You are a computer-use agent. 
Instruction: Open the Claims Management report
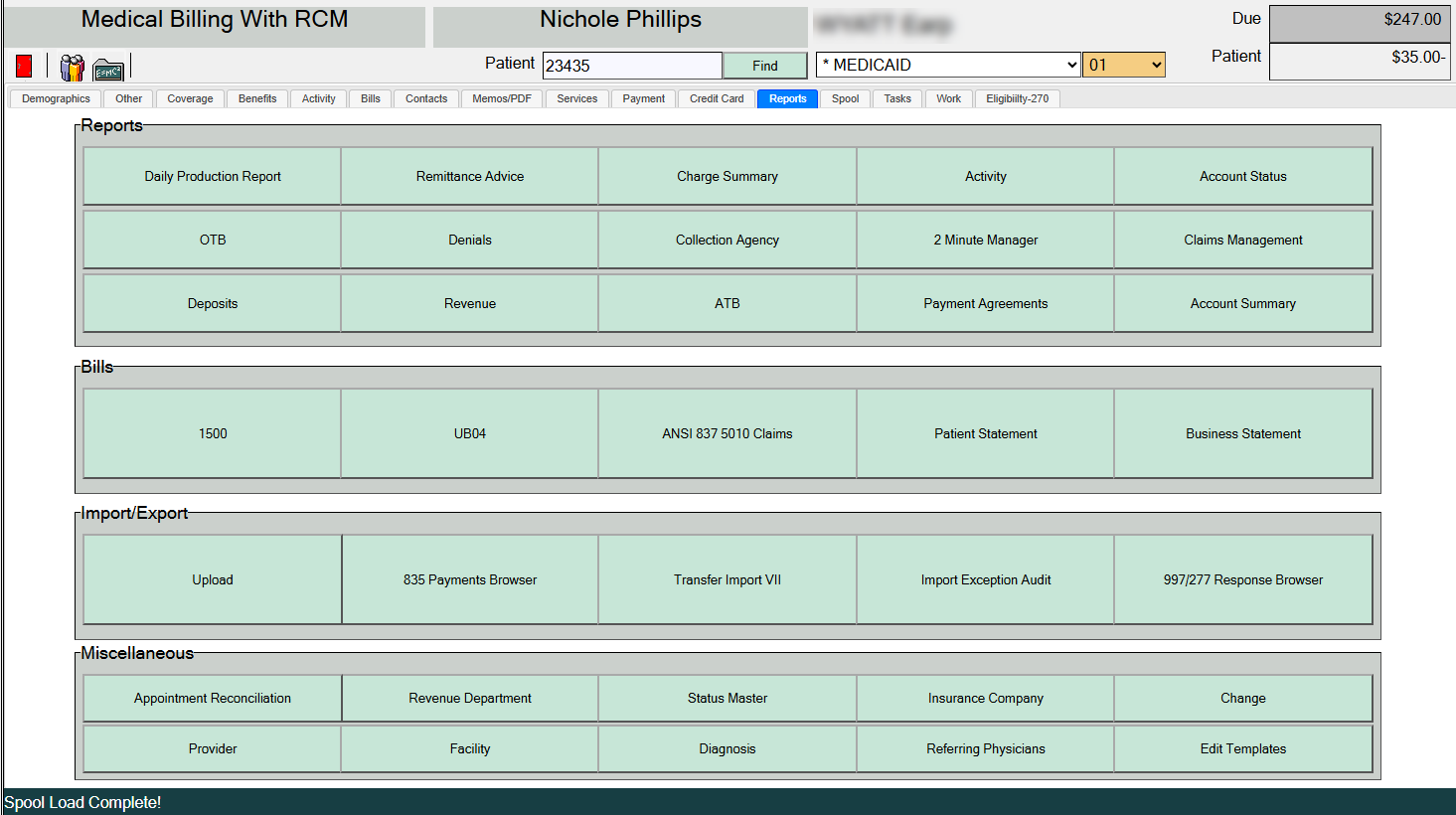click(1242, 240)
